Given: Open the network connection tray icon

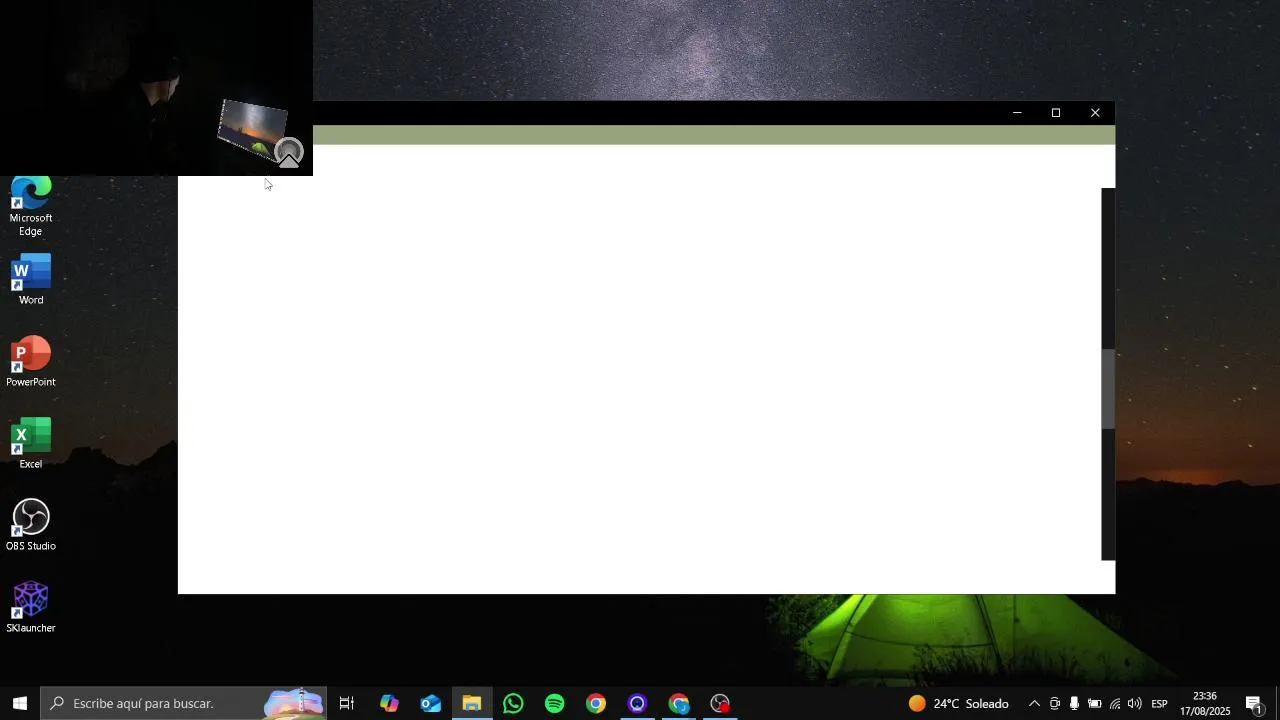Looking at the screenshot, I should coord(1115,703).
